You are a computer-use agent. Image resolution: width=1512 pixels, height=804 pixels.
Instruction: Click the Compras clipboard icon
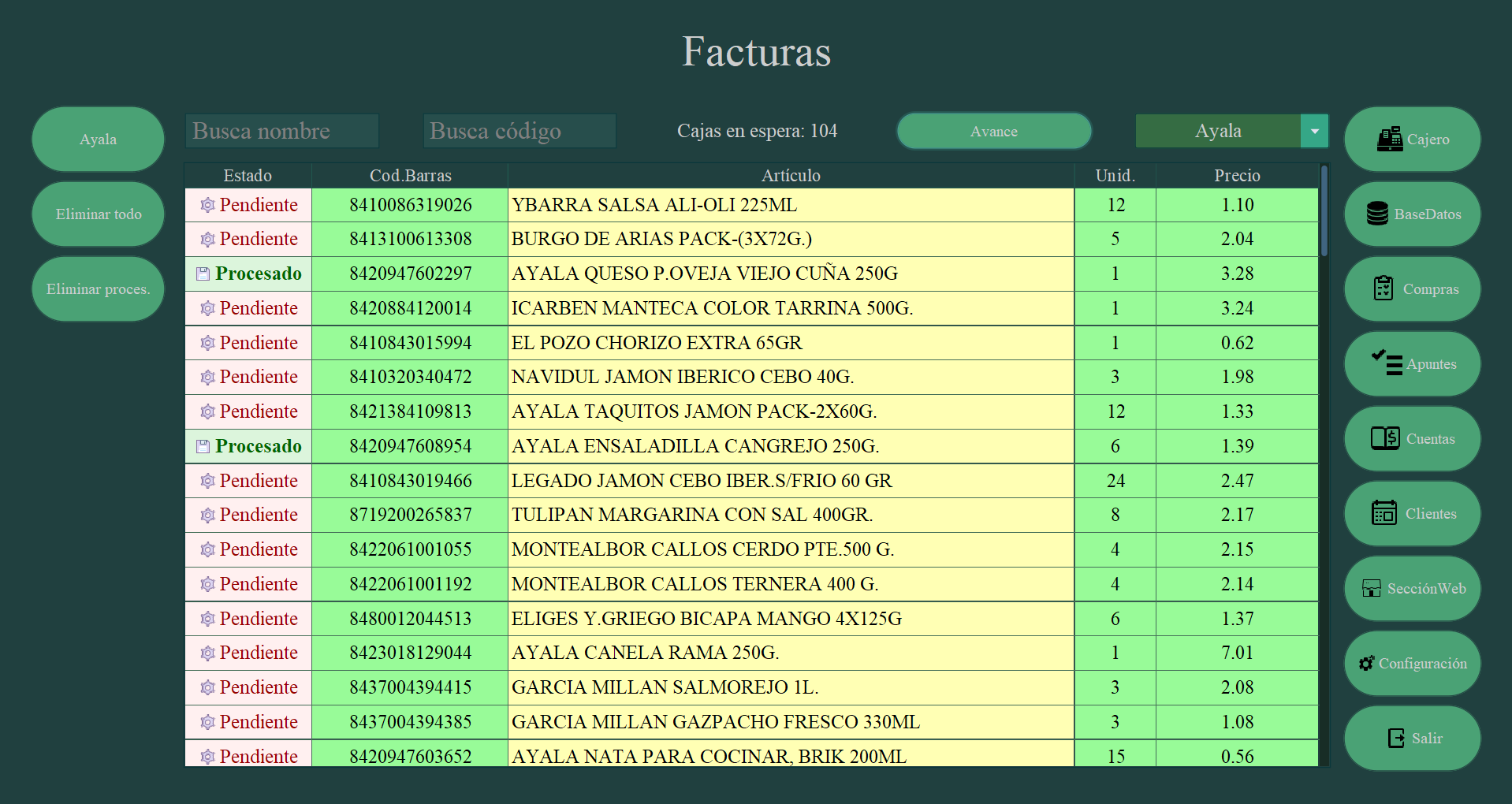coord(1384,288)
